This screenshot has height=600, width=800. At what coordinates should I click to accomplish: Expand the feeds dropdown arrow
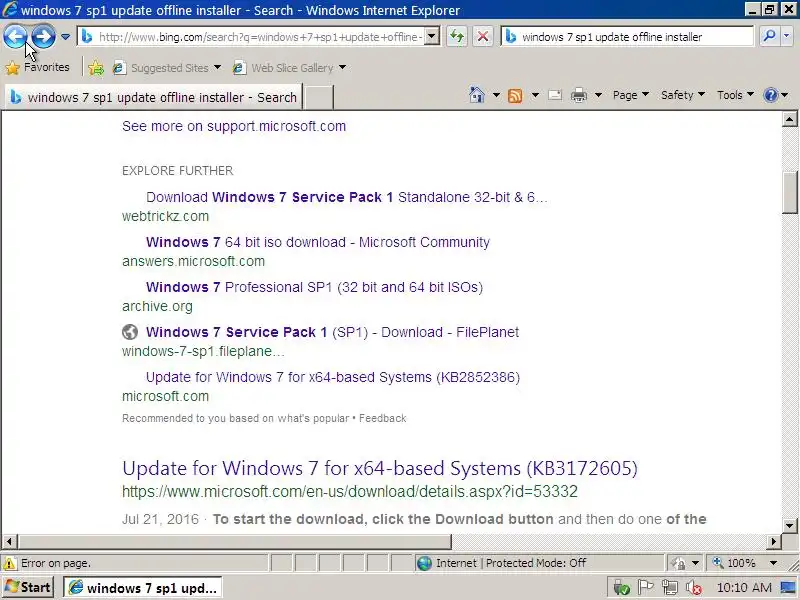pyautogui.click(x=535, y=95)
